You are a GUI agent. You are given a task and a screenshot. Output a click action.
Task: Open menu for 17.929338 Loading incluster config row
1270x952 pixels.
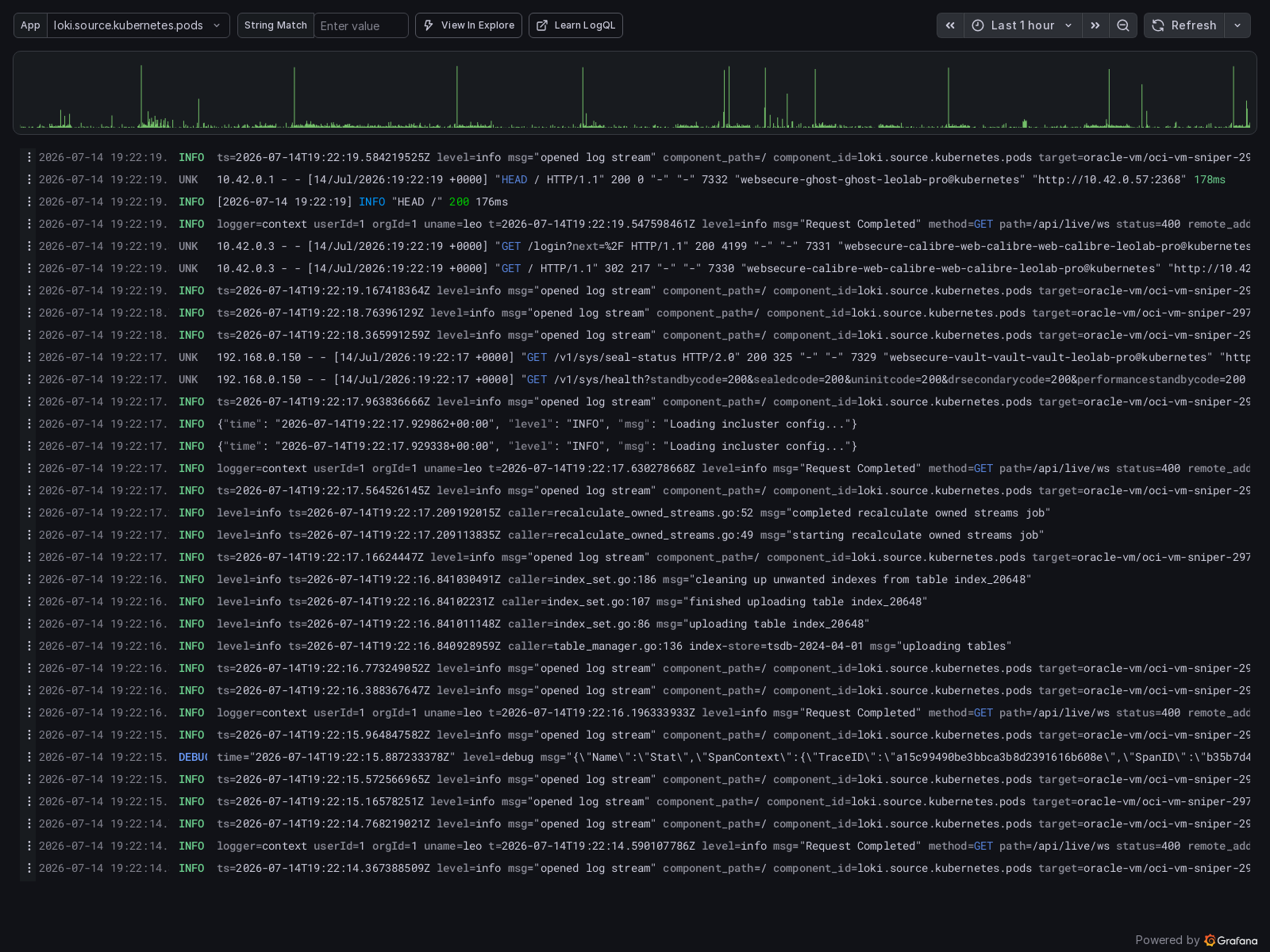coord(29,447)
